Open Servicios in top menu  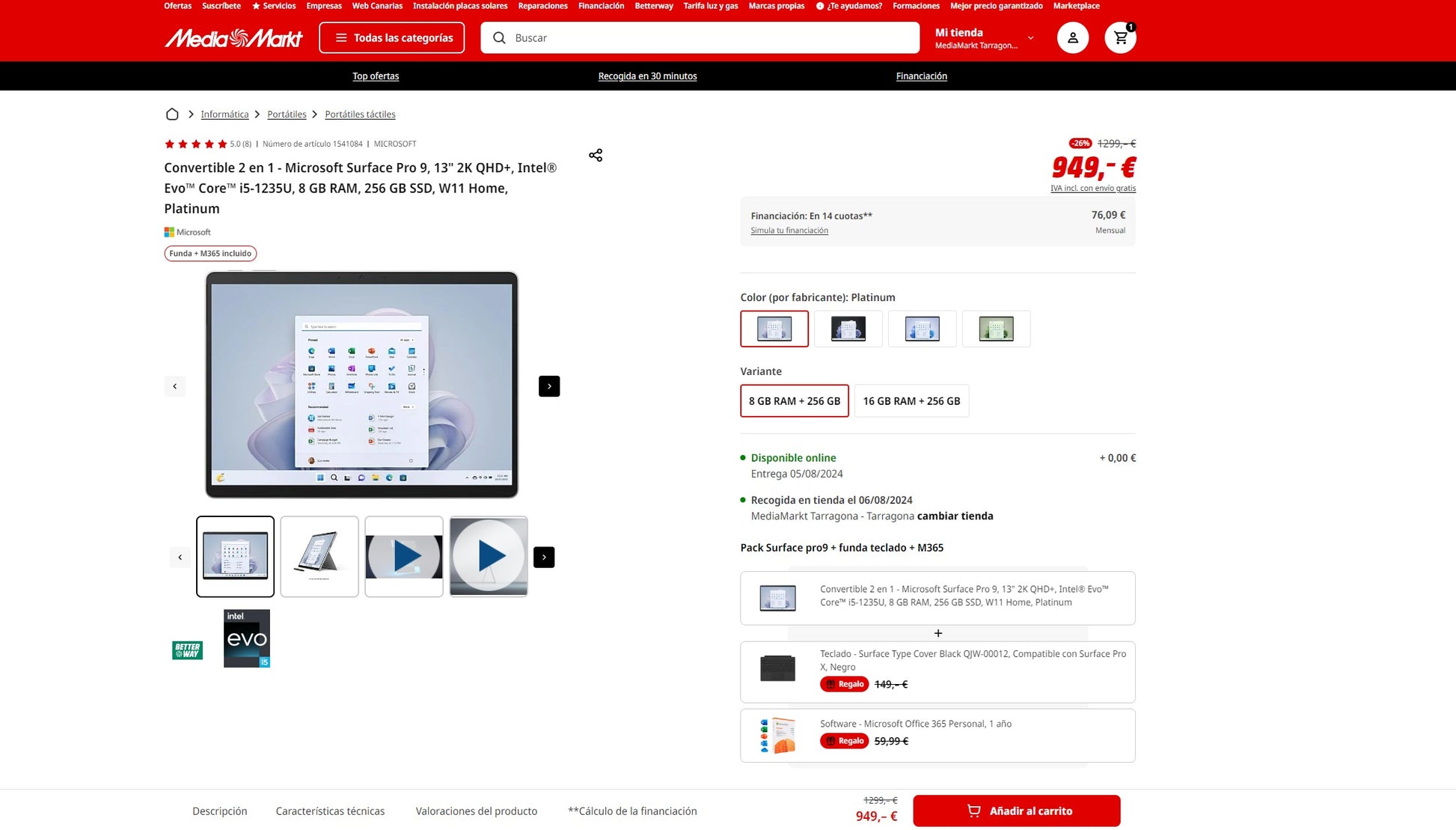pos(274,6)
